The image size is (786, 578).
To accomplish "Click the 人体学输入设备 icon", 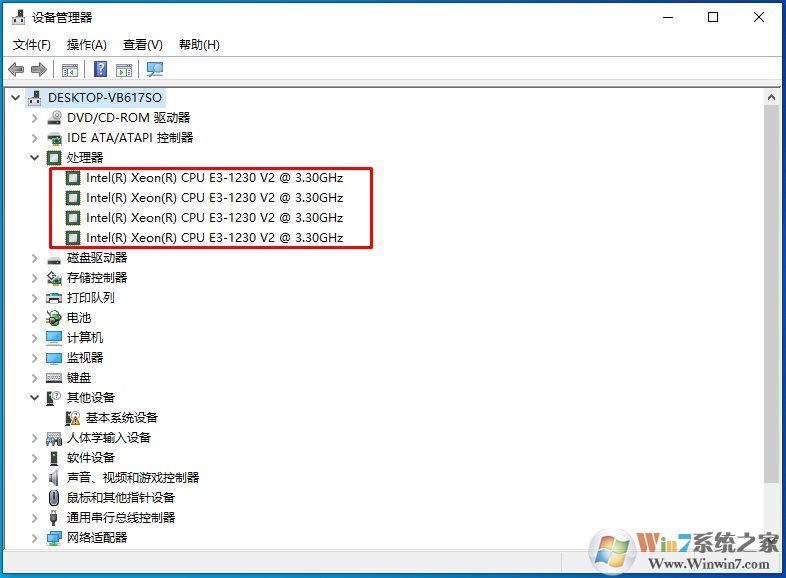I will click(x=54, y=438).
